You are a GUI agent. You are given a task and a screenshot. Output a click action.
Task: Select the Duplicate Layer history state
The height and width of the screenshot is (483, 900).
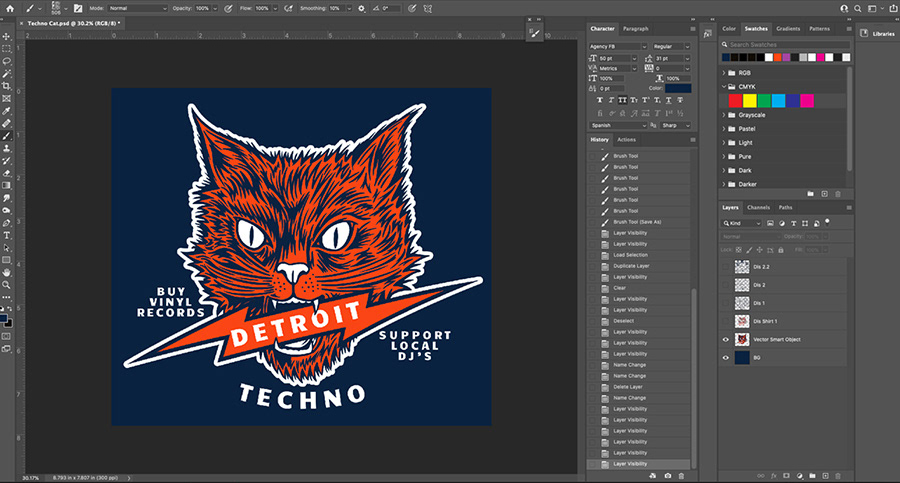(x=639, y=266)
